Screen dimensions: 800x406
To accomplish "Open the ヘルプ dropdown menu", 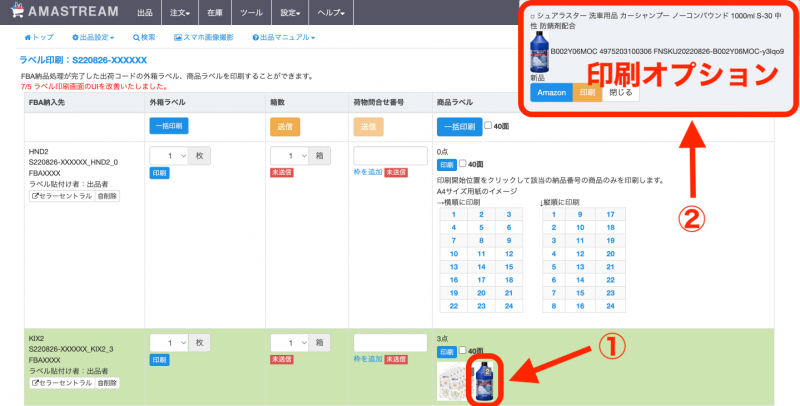I will (331, 13).
